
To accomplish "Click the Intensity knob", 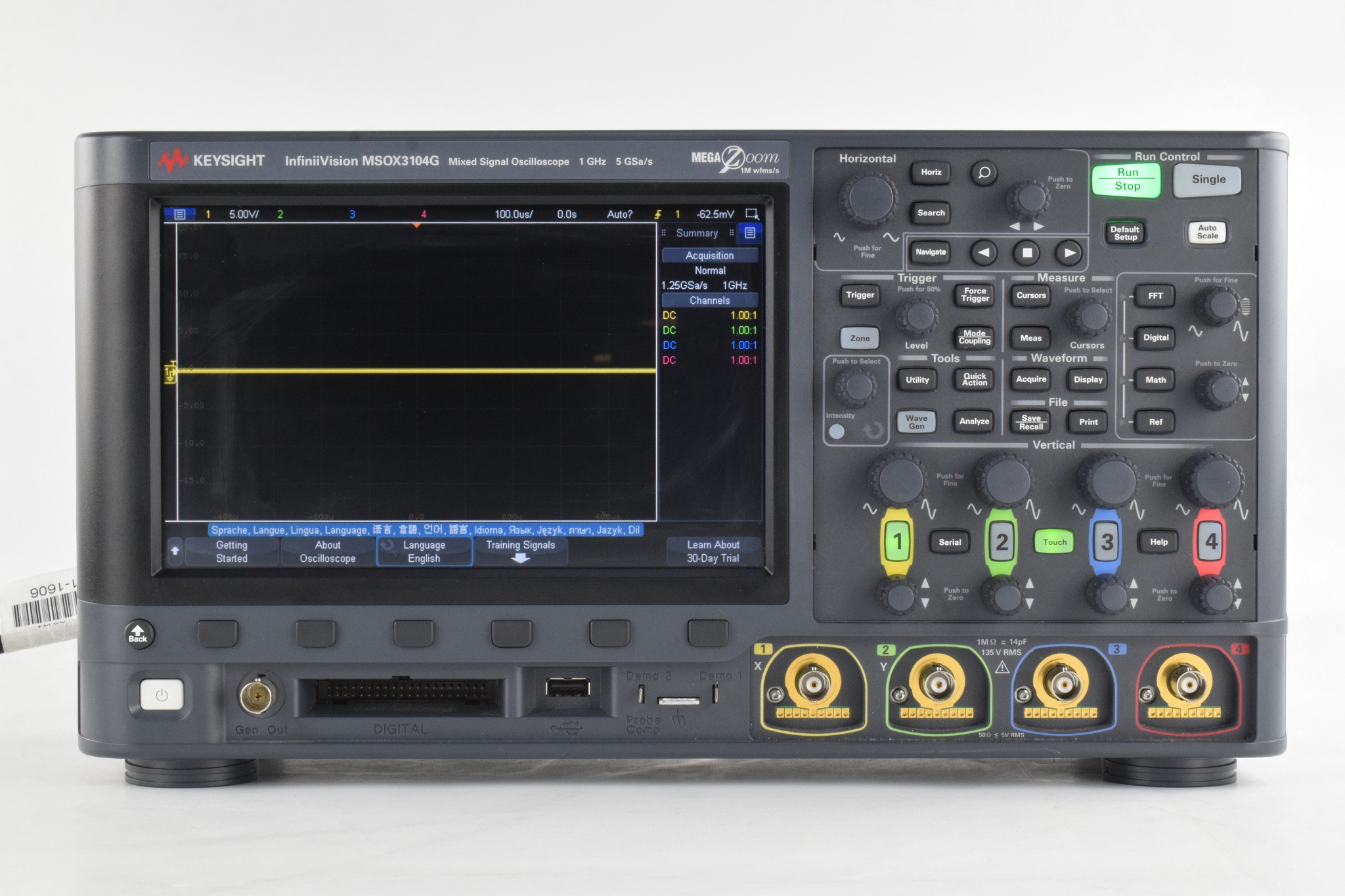I will tap(856, 387).
